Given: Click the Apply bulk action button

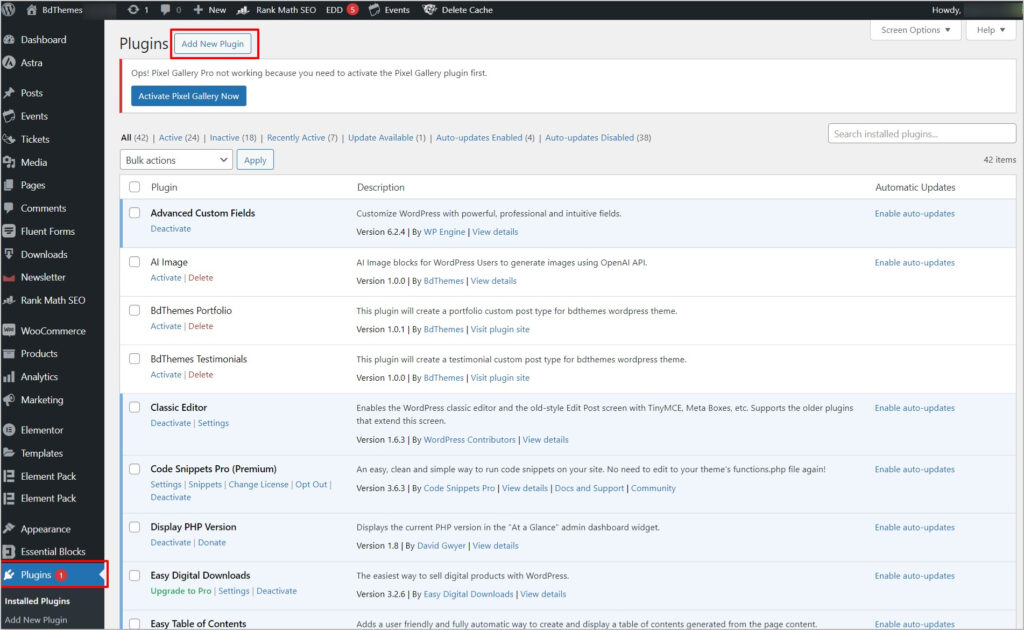Looking at the screenshot, I should [x=255, y=160].
